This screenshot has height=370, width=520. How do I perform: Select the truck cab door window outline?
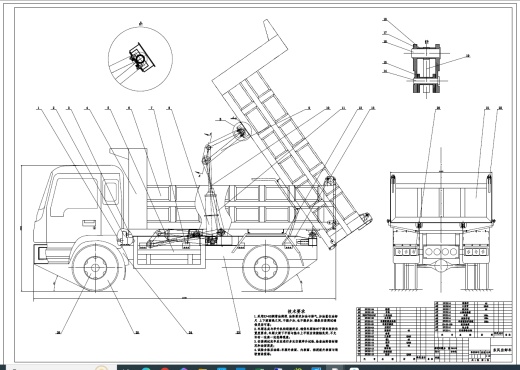tap(74, 198)
